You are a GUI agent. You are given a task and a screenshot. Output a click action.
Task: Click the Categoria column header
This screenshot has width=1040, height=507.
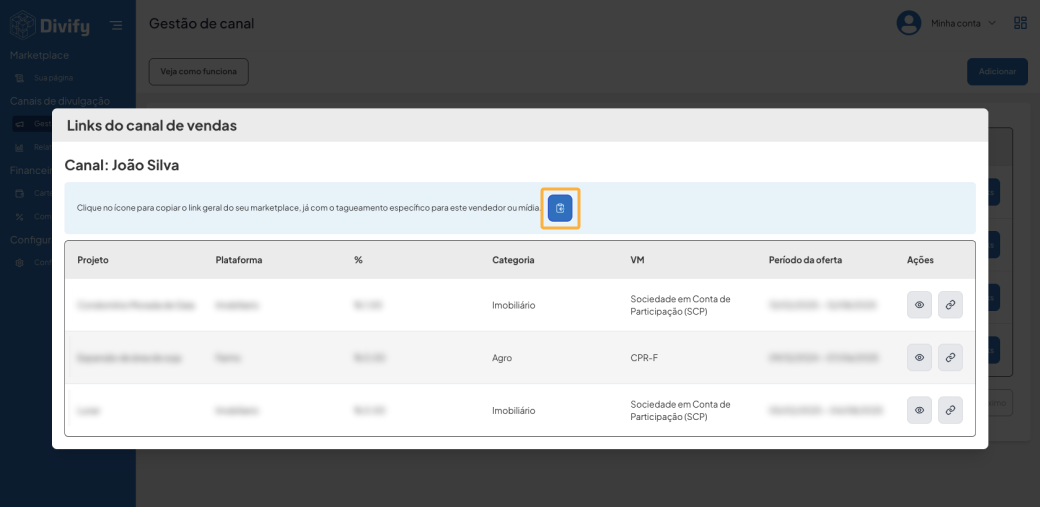pyautogui.click(x=513, y=260)
